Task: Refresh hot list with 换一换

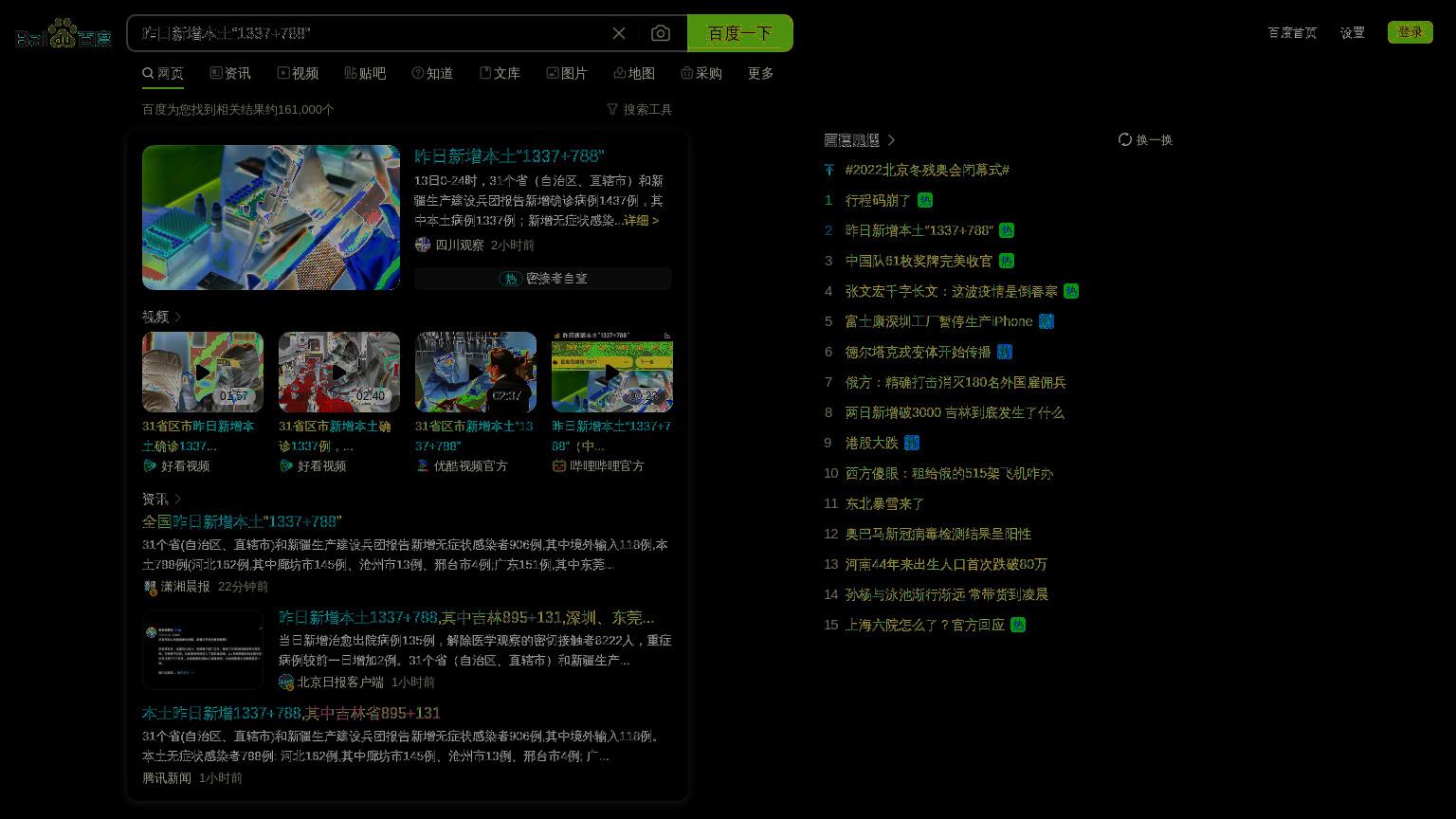Action: pyautogui.click(x=1145, y=139)
